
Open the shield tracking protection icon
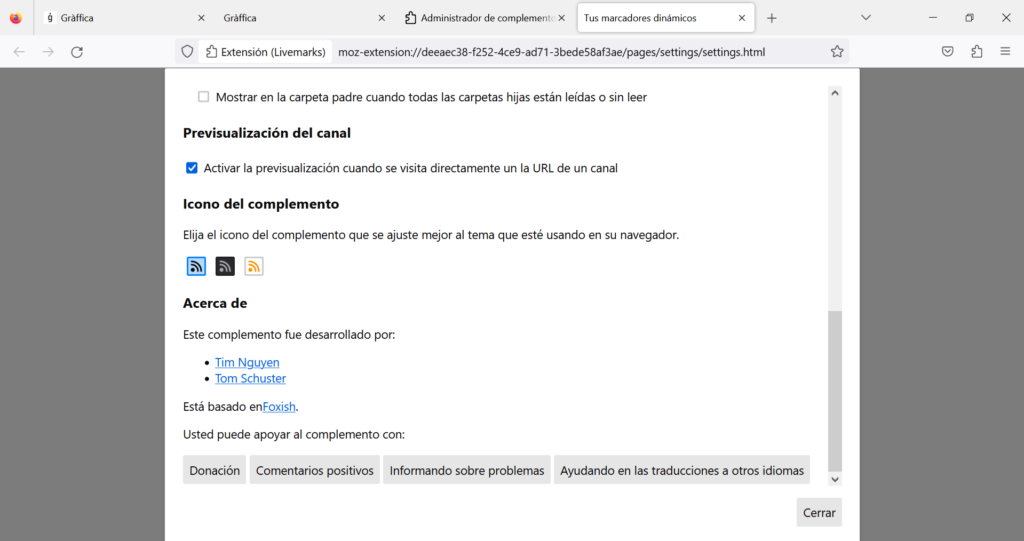coord(187,52)
